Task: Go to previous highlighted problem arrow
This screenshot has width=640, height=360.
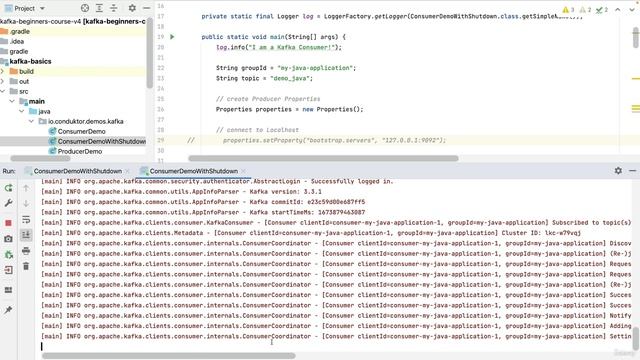Action: [x=618, y=9]
